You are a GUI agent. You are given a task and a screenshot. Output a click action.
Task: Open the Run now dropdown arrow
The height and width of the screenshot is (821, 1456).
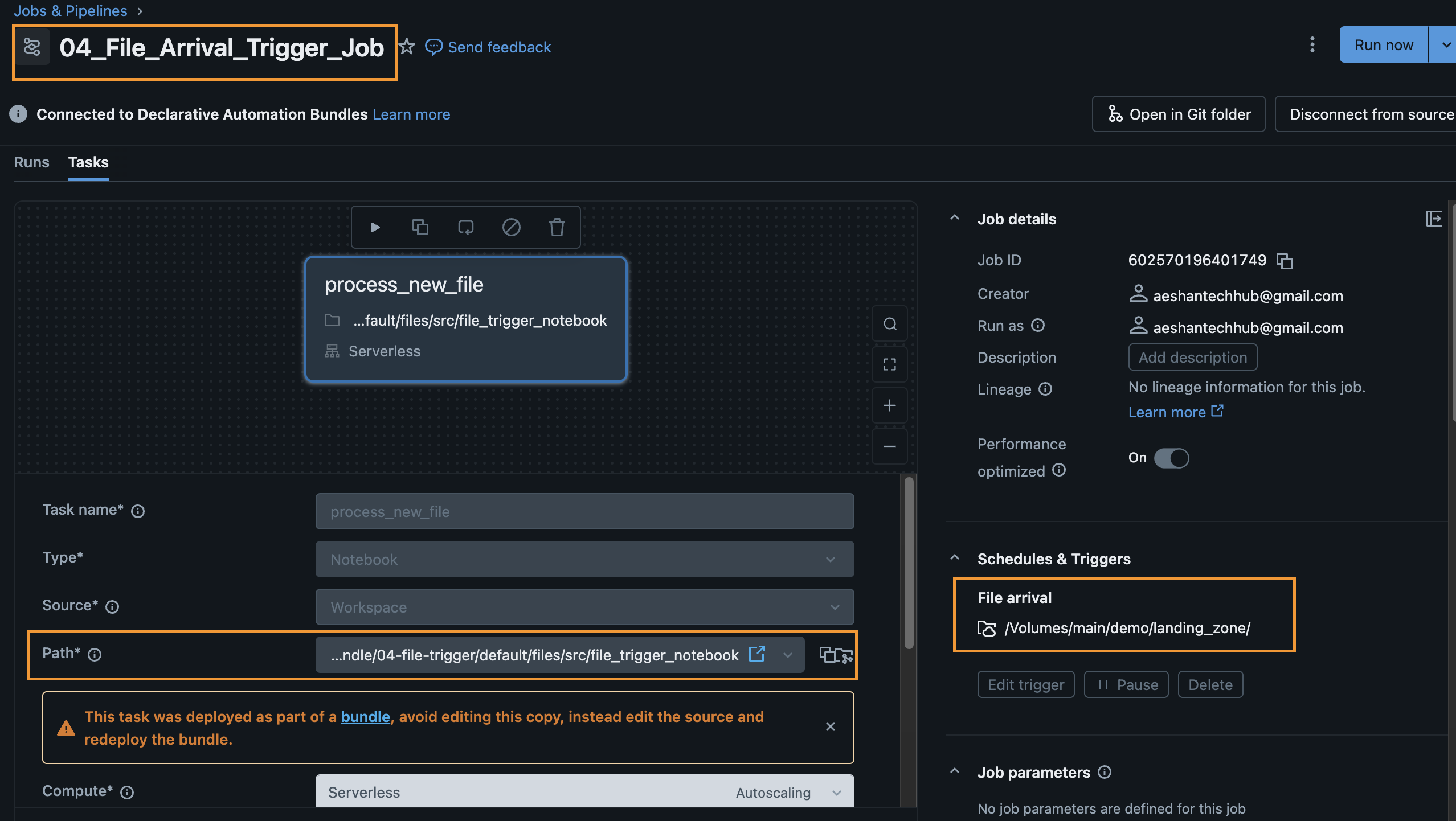[1444, 45]
